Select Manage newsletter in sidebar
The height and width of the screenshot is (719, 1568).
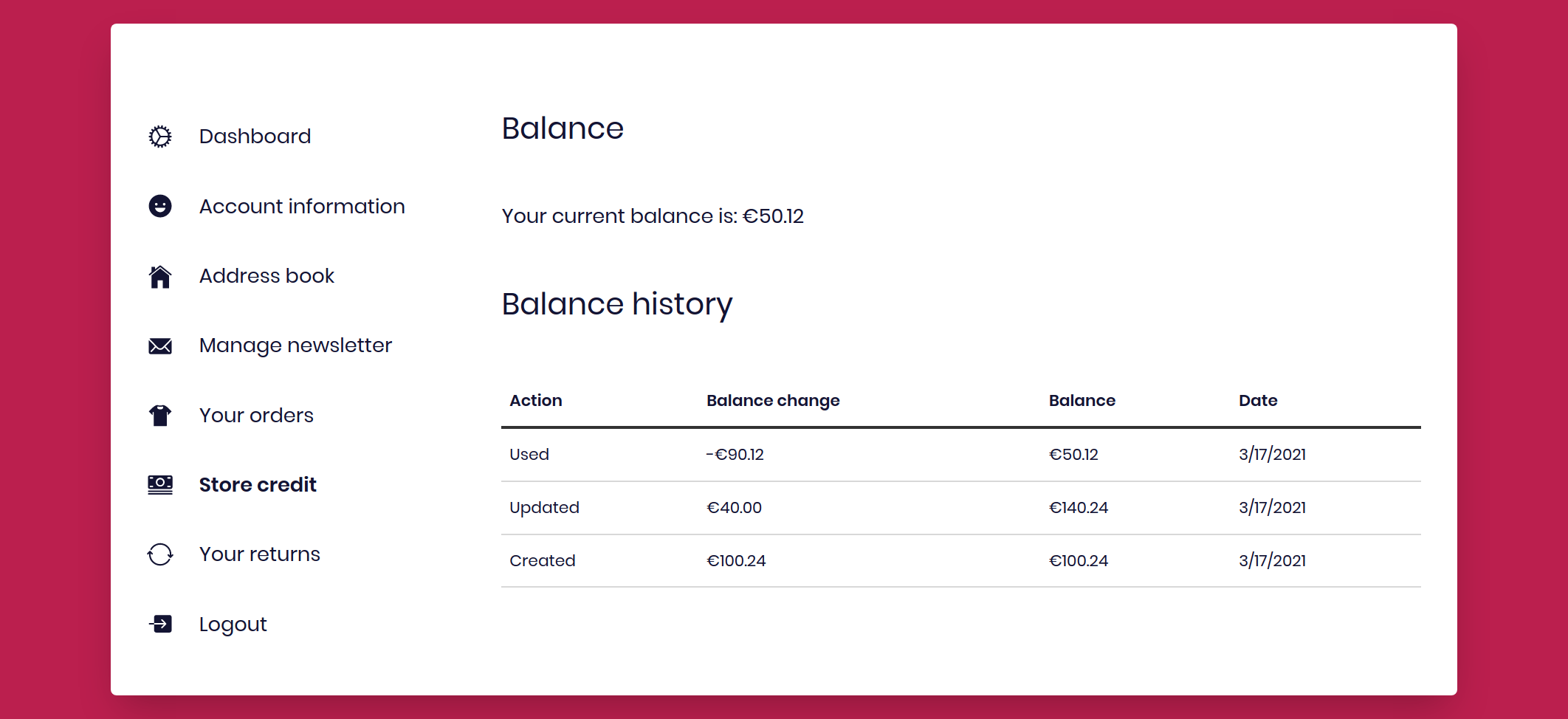click(295, 345)
